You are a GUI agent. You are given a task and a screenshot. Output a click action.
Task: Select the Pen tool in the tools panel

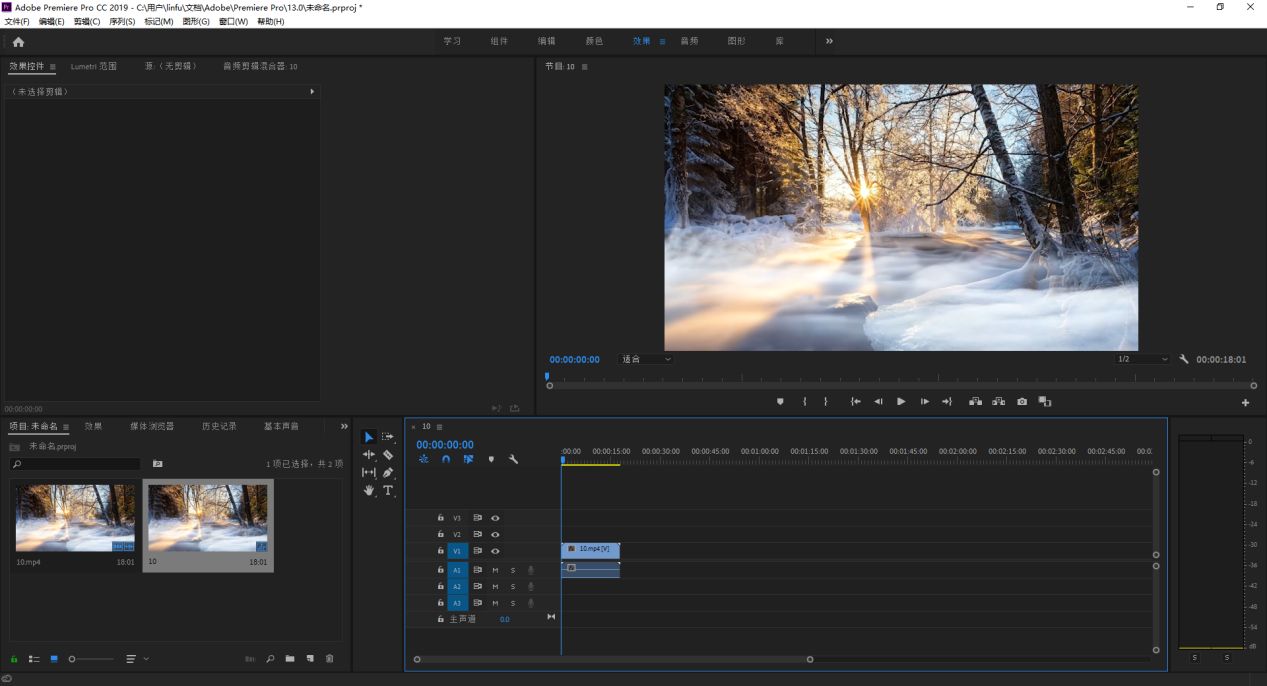pyautogui.click(x=388, y=472)
